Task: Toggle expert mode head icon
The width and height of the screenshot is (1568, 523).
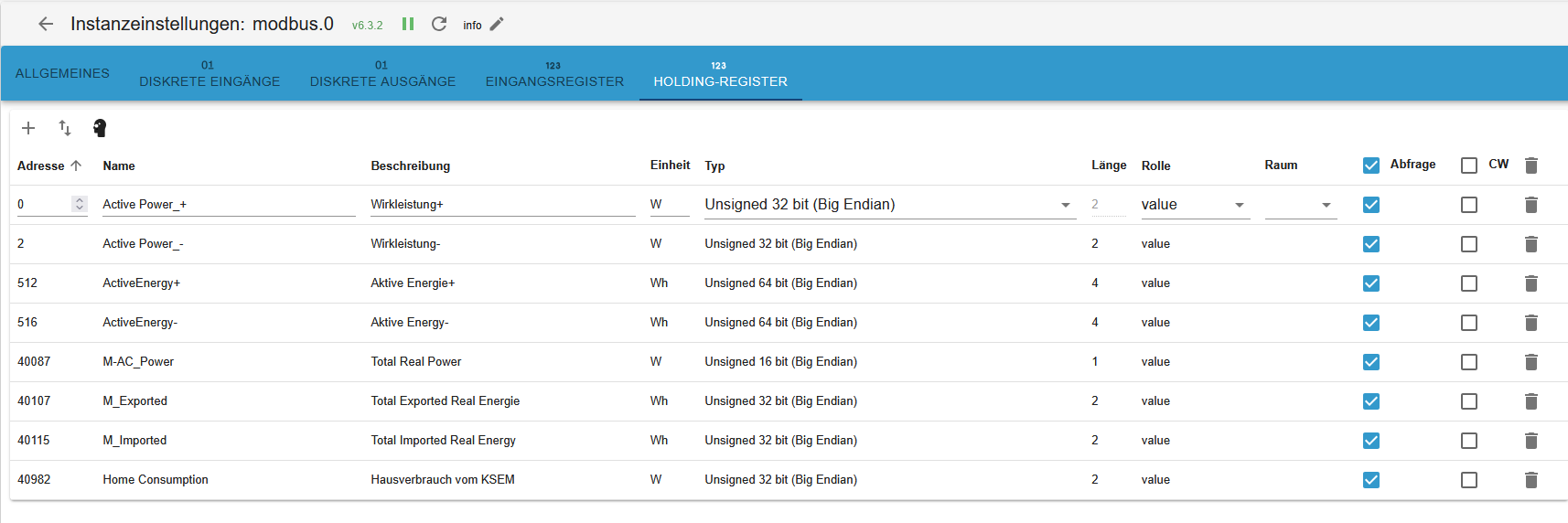Action: (100, 128)
